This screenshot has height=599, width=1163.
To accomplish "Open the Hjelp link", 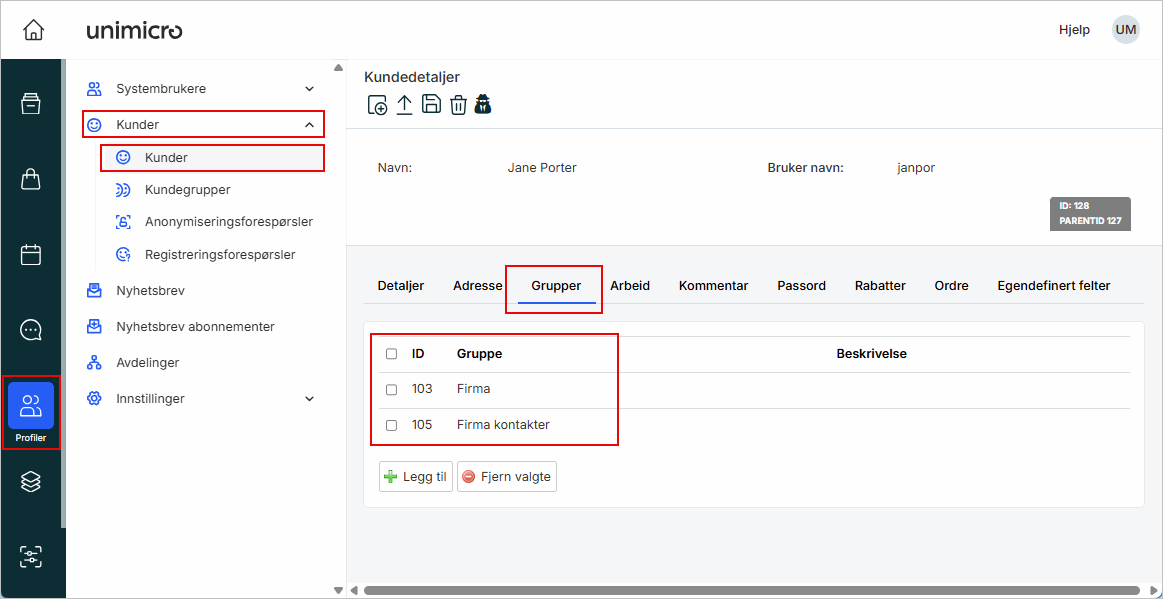I will pos(1074,30).
